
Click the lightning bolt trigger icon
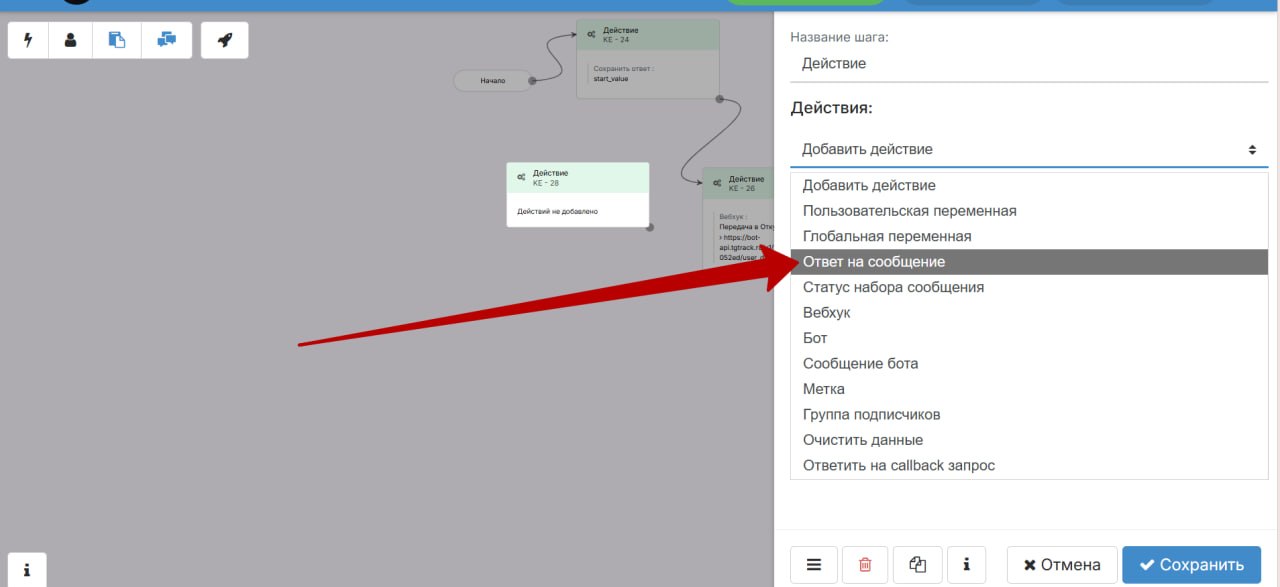(28, 40)
